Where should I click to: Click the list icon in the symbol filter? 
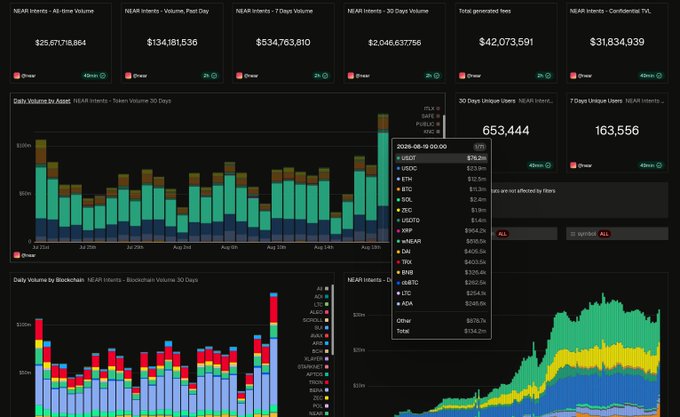tap(572, 234)
